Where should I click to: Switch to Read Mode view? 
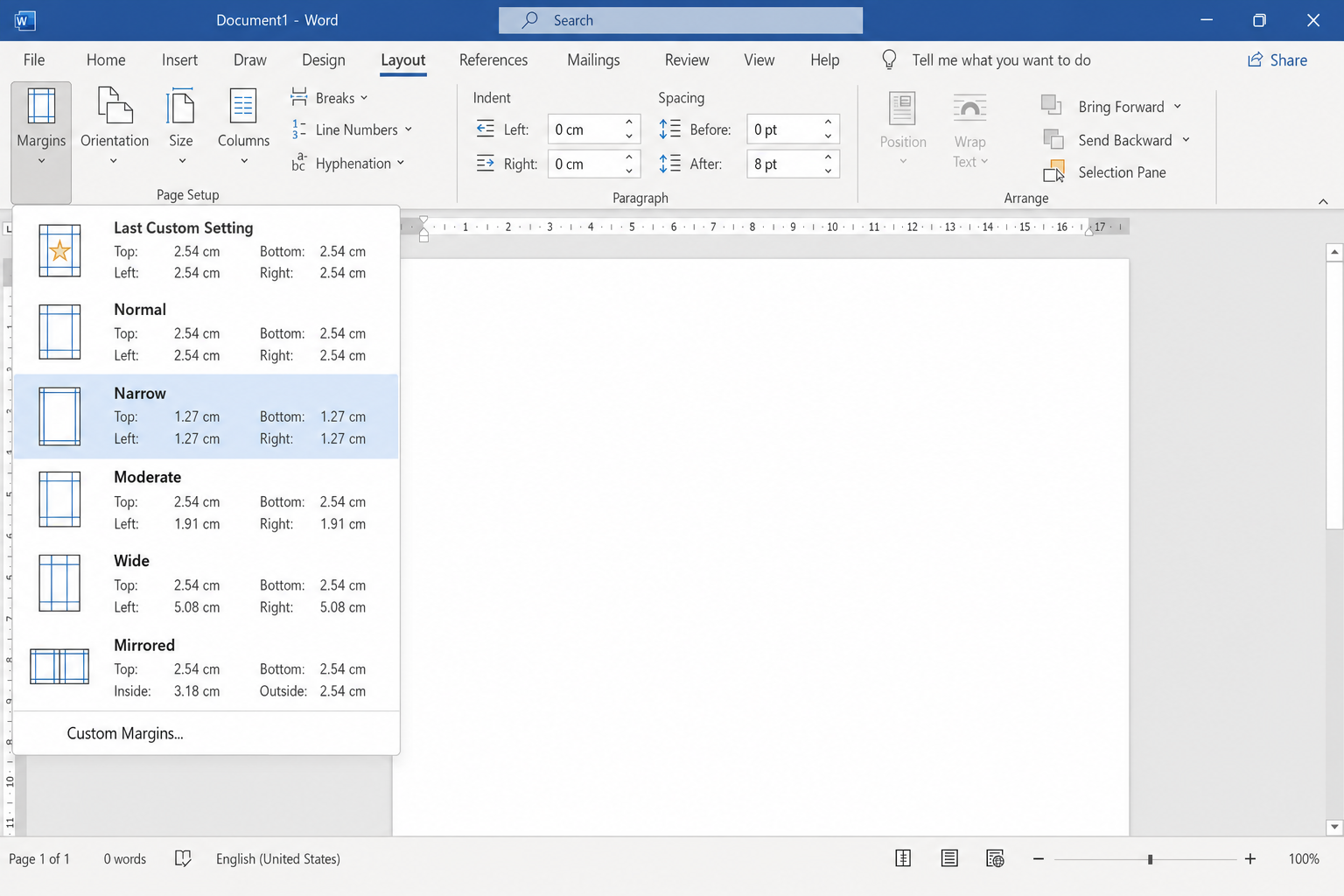(x=903, y=858)
